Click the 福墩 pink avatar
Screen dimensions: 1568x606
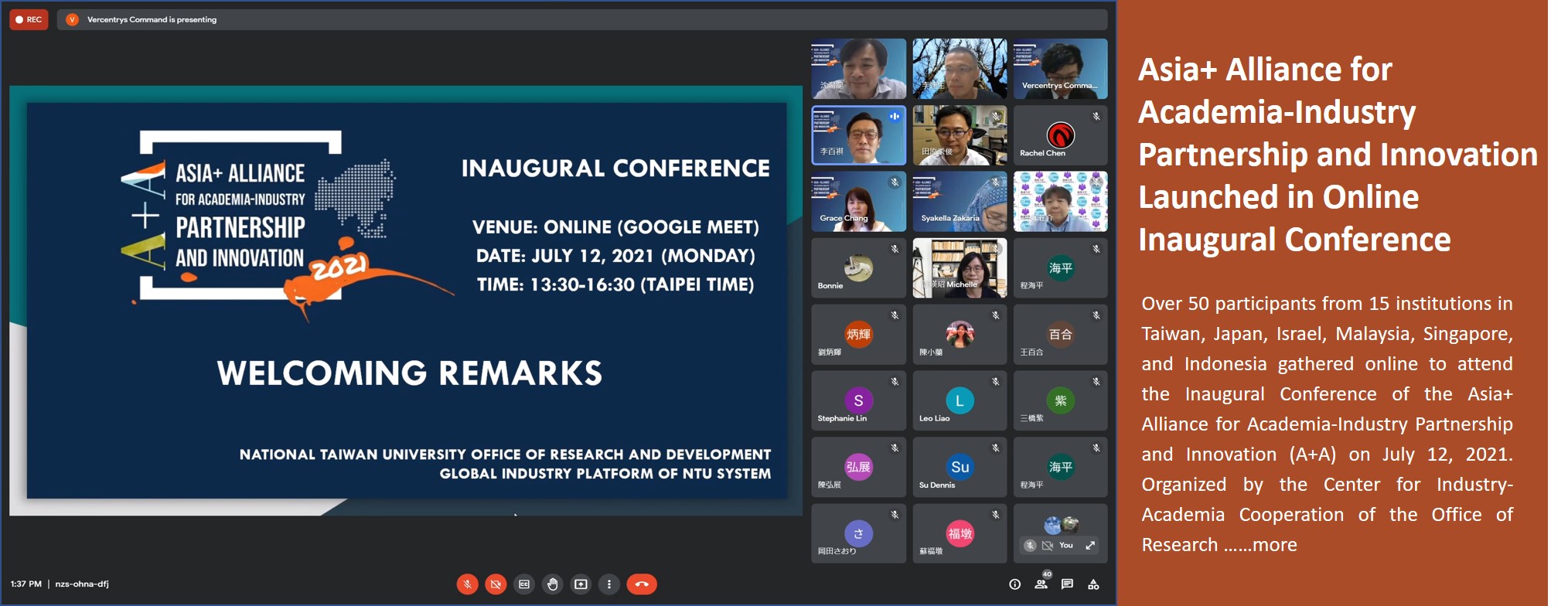(x=960, y=533)
